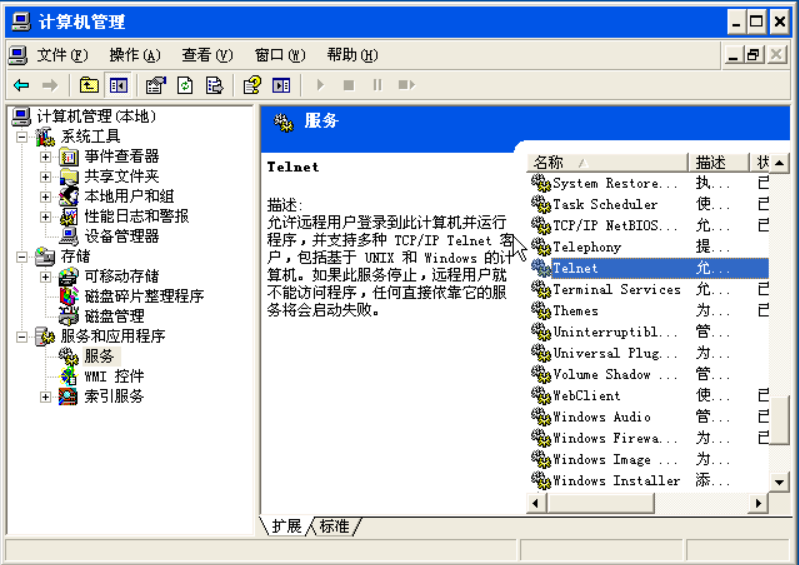This screenshot has width=799, height=565.
Task: Select the Terminal Services entry
Action: pyautogui.click(x=647, y=289)
